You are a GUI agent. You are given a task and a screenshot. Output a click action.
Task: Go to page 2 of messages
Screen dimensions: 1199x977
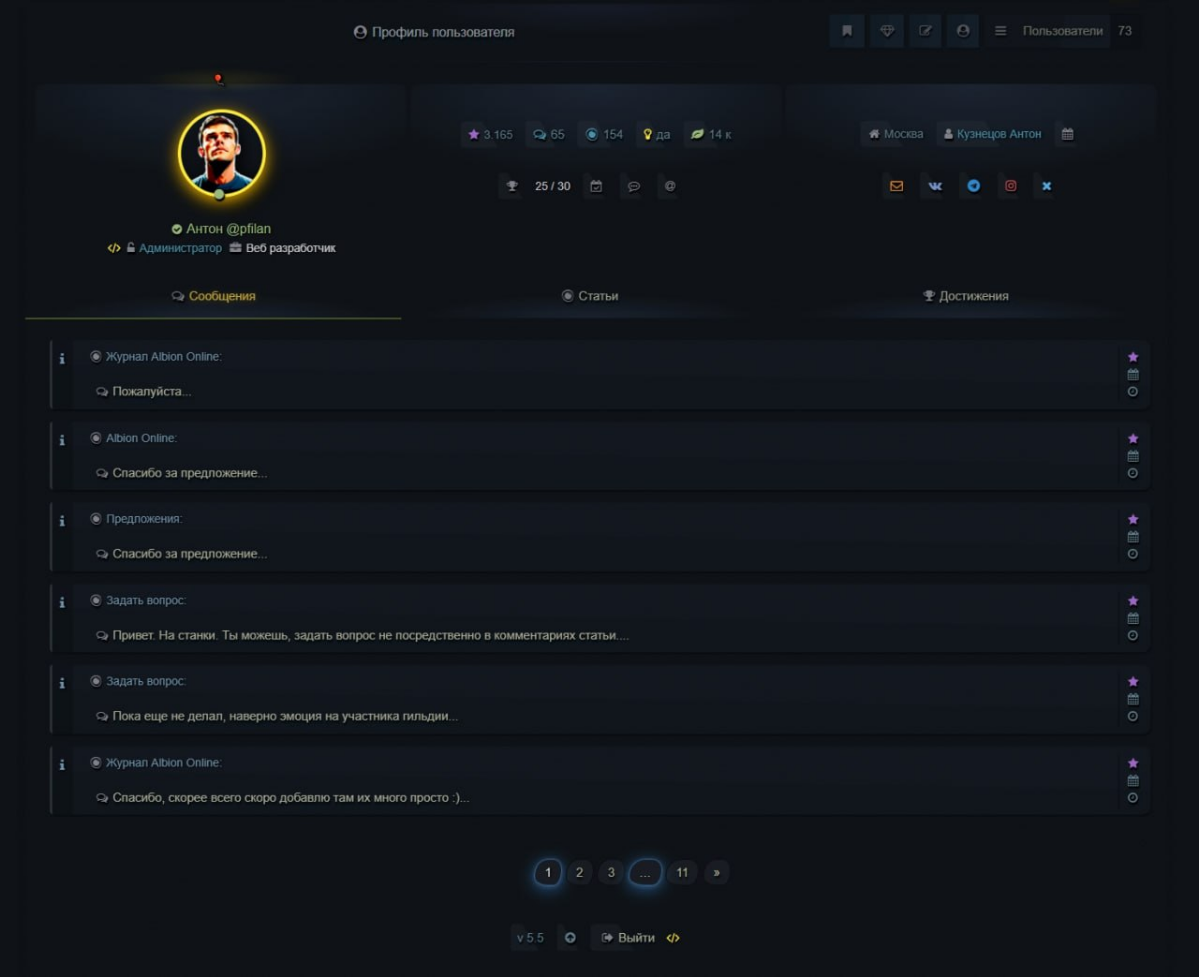tap(579, 873)
